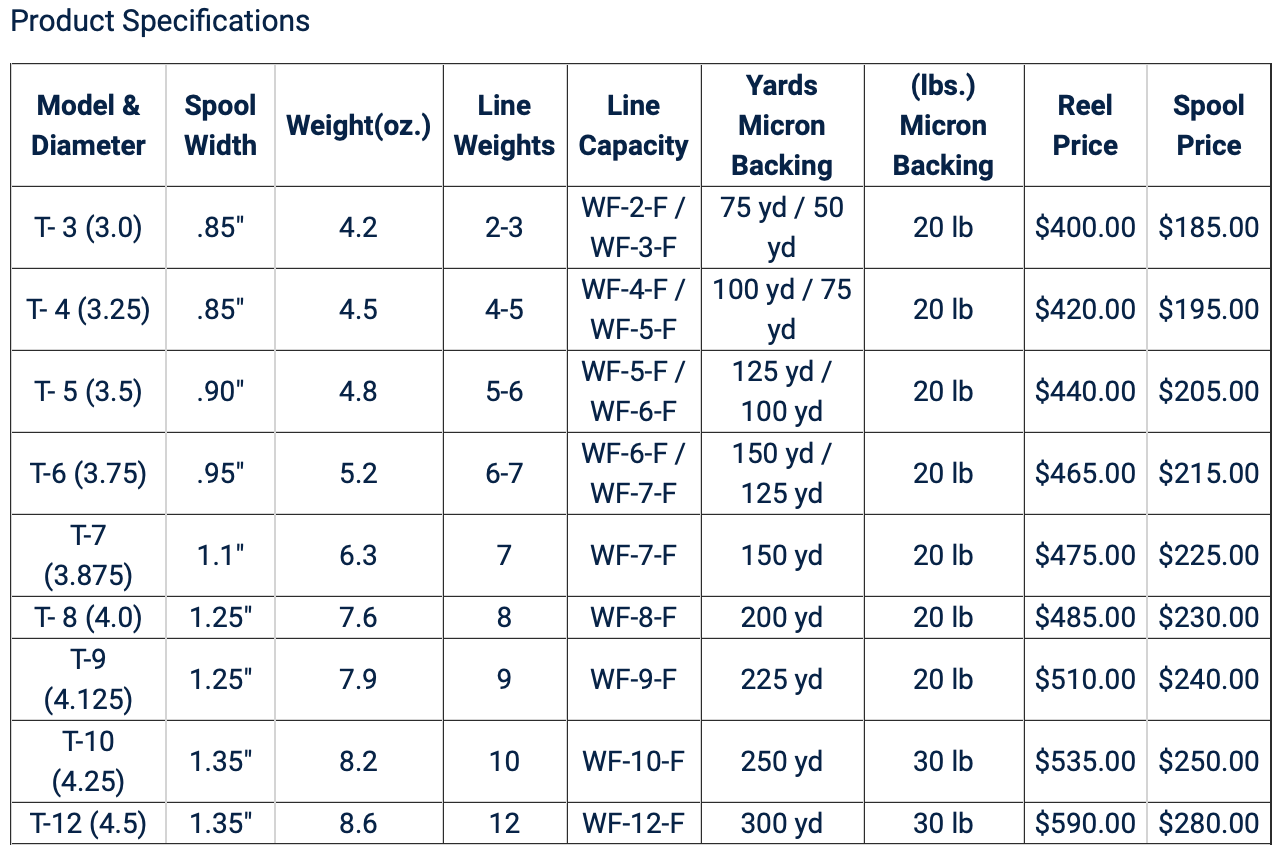Select the Reel Price column header
This screenshot has width=1288, height=860.
tap(1085, 126)
